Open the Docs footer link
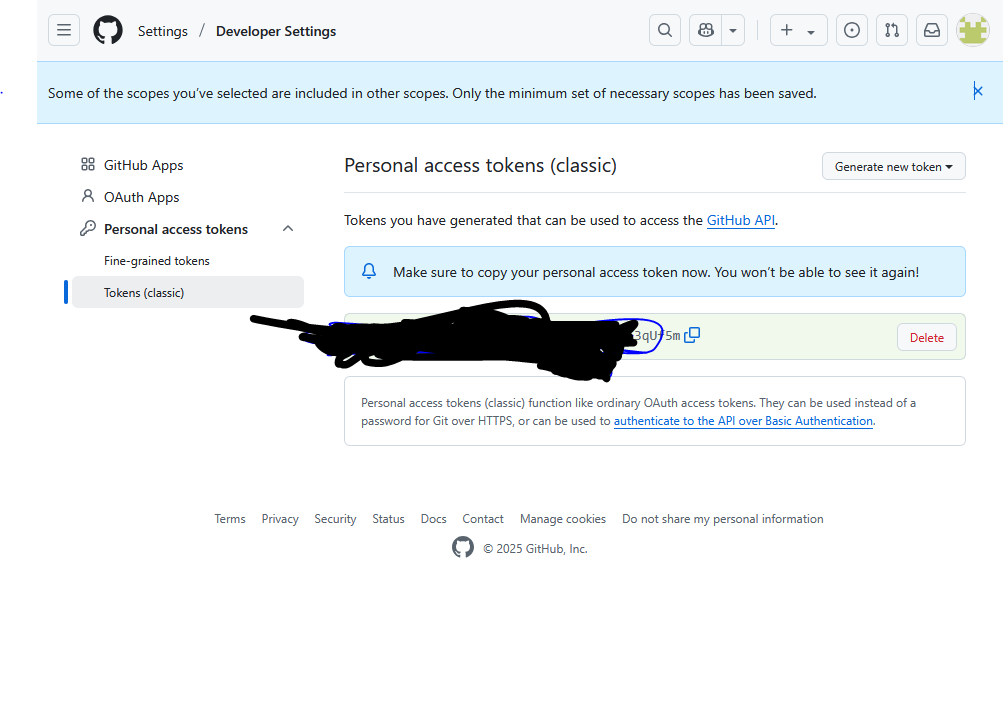The height and width of the screenshot is (701, 1003). 433,519
